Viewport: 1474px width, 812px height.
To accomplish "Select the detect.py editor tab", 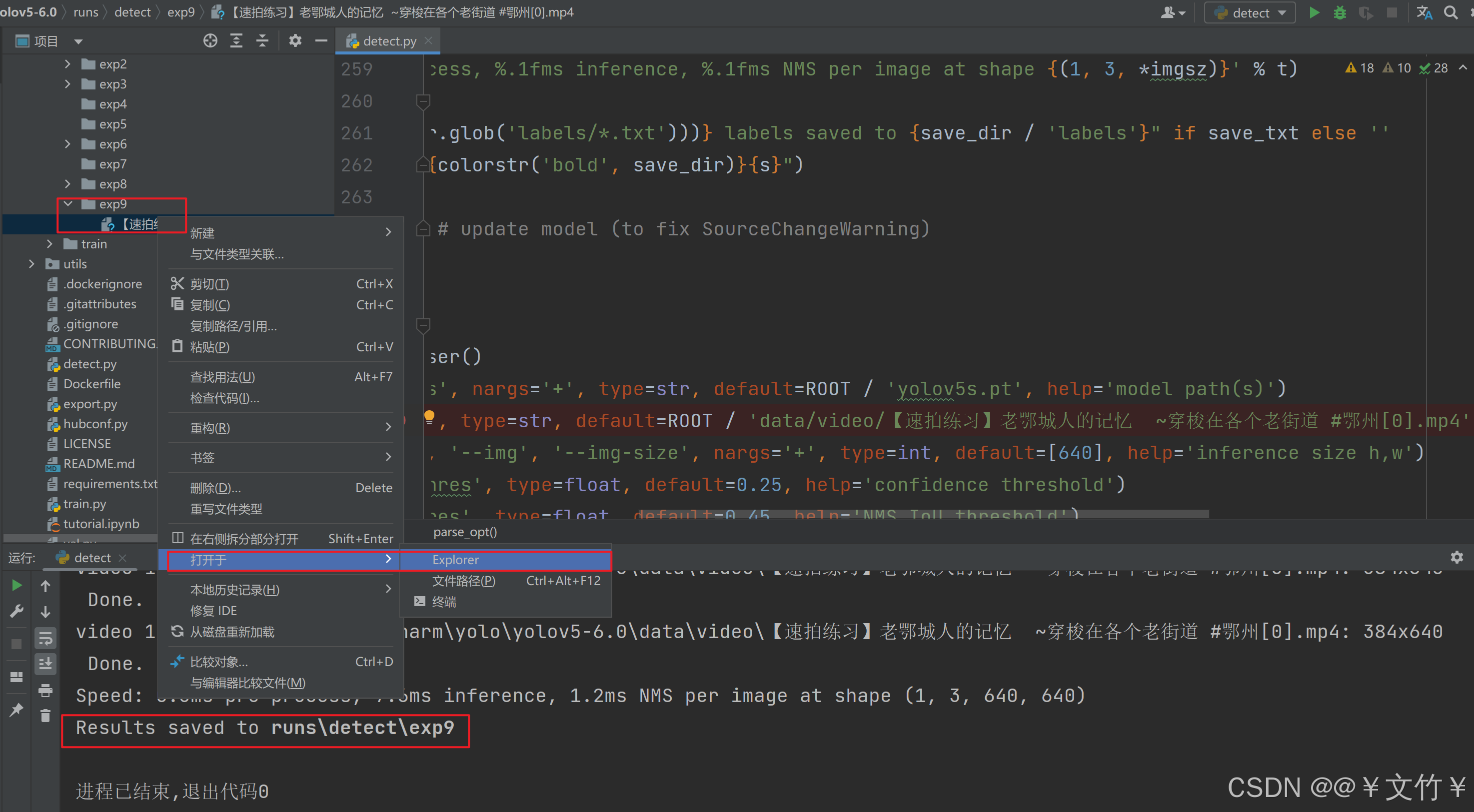I will click(x=389, y=41).
